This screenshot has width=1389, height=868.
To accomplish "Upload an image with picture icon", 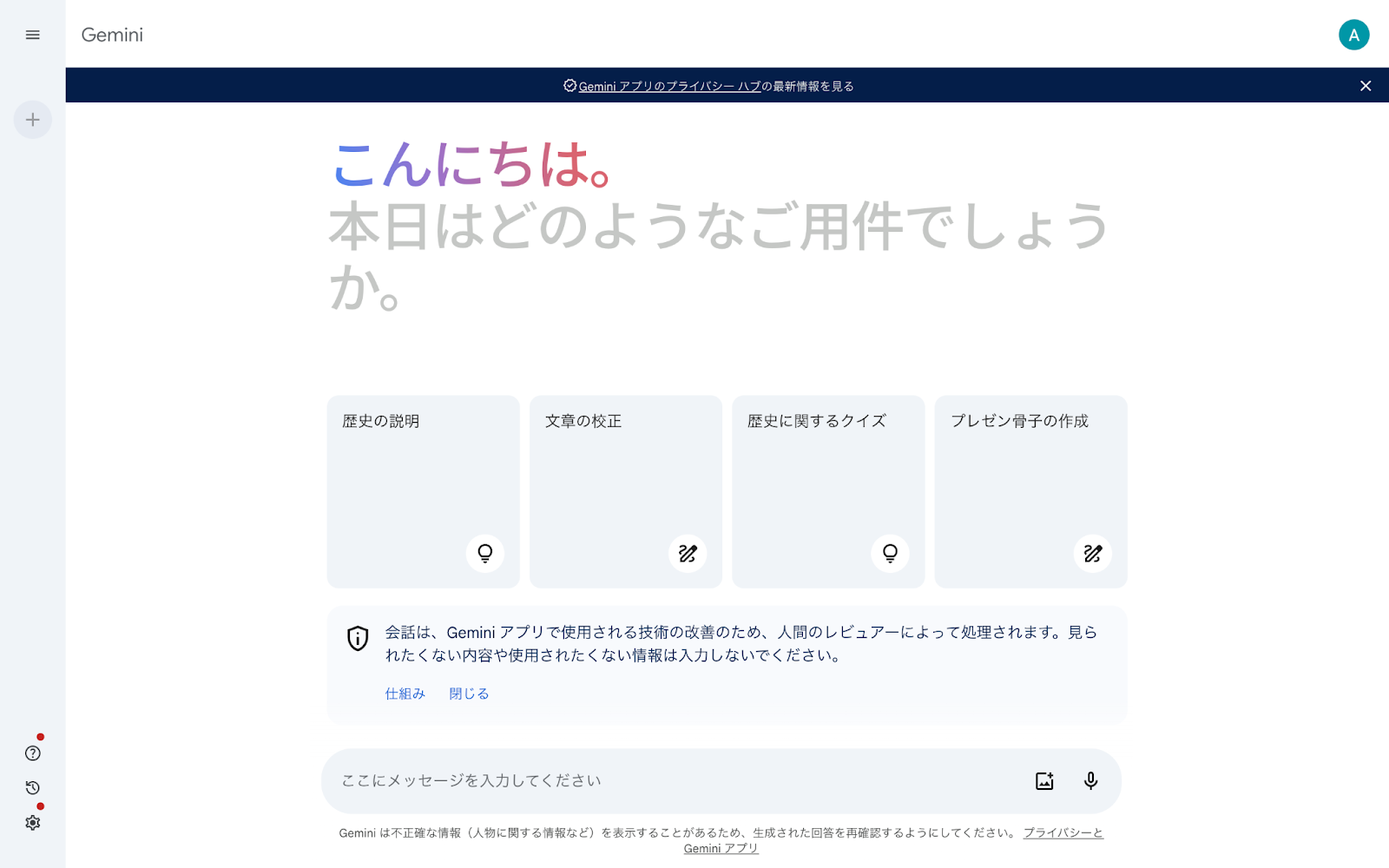I will (x=1044, y=781).
